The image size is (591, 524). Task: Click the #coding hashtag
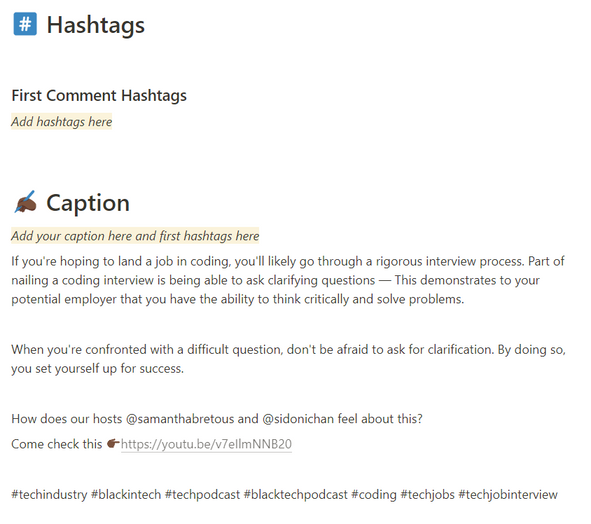pyautogui.click(x=374, y=494)
